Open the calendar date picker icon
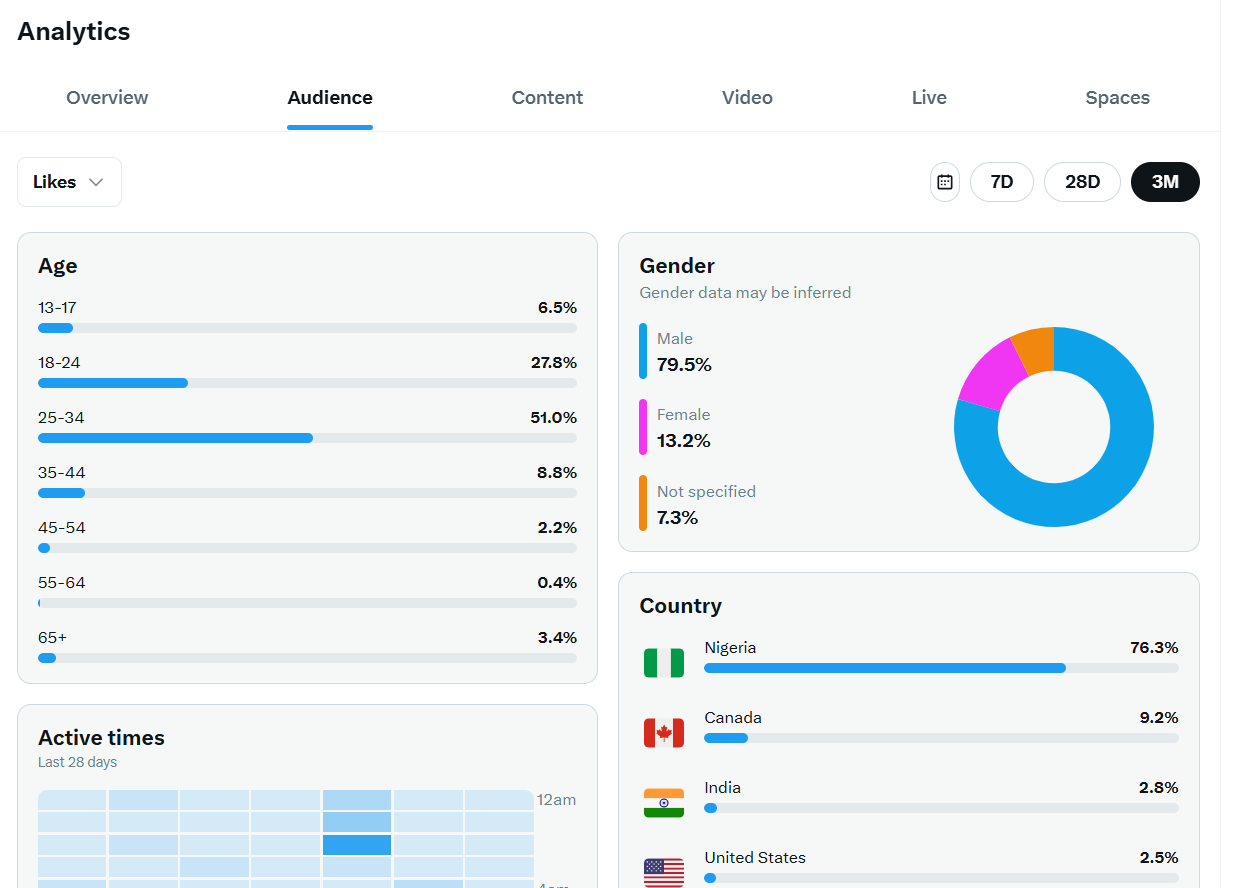1254x888 pixels. 944,182
